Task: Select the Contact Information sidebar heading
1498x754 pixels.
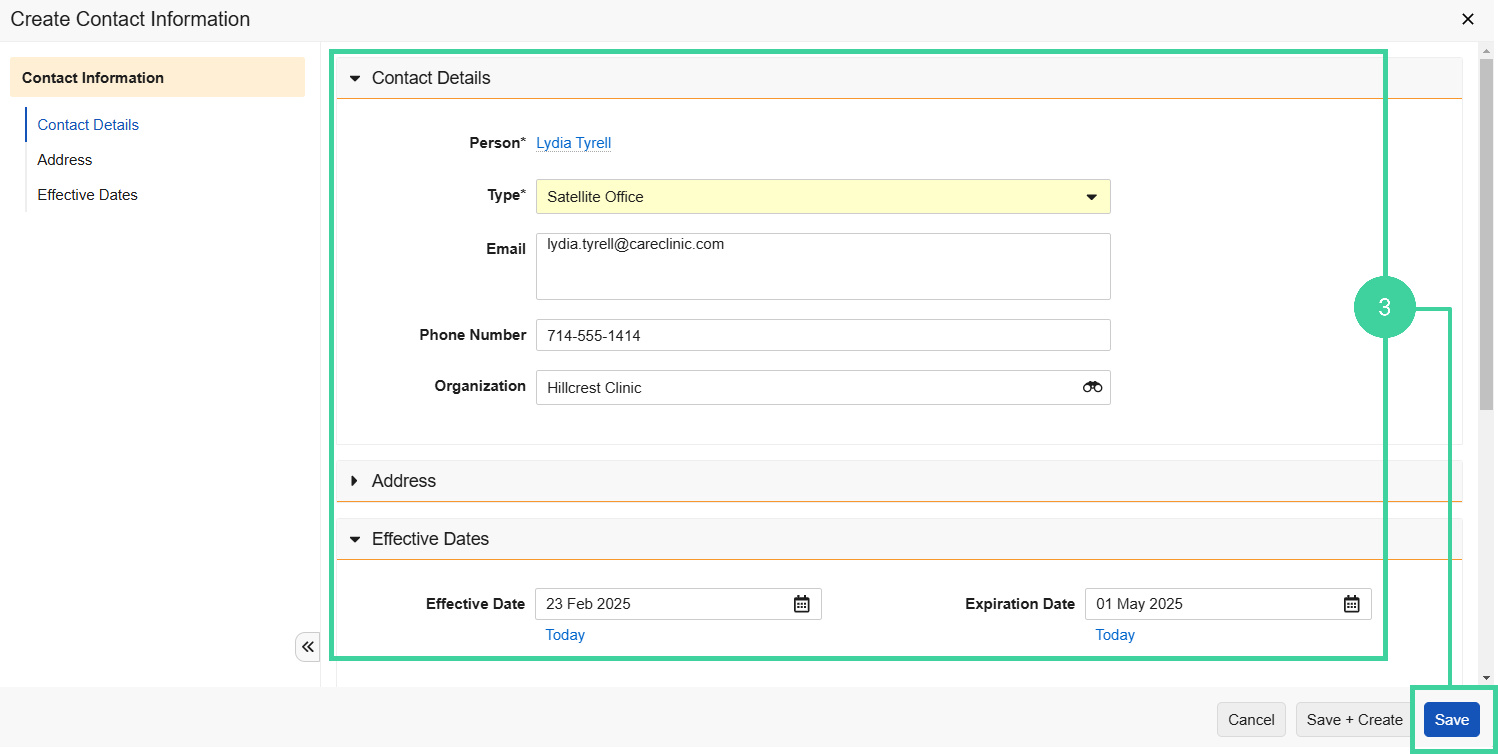Action: click(x=157, y=77)
